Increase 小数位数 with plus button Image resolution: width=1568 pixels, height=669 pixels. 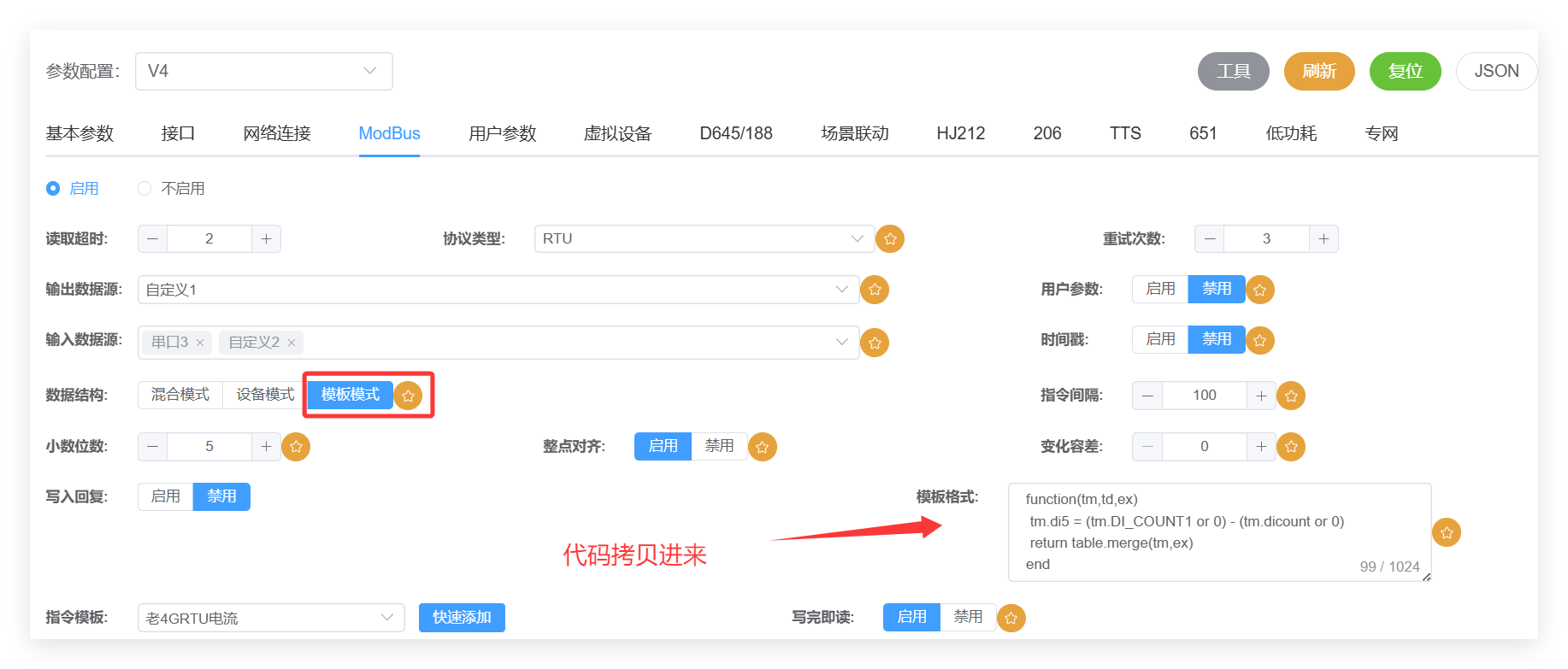[x=266, y=446]
